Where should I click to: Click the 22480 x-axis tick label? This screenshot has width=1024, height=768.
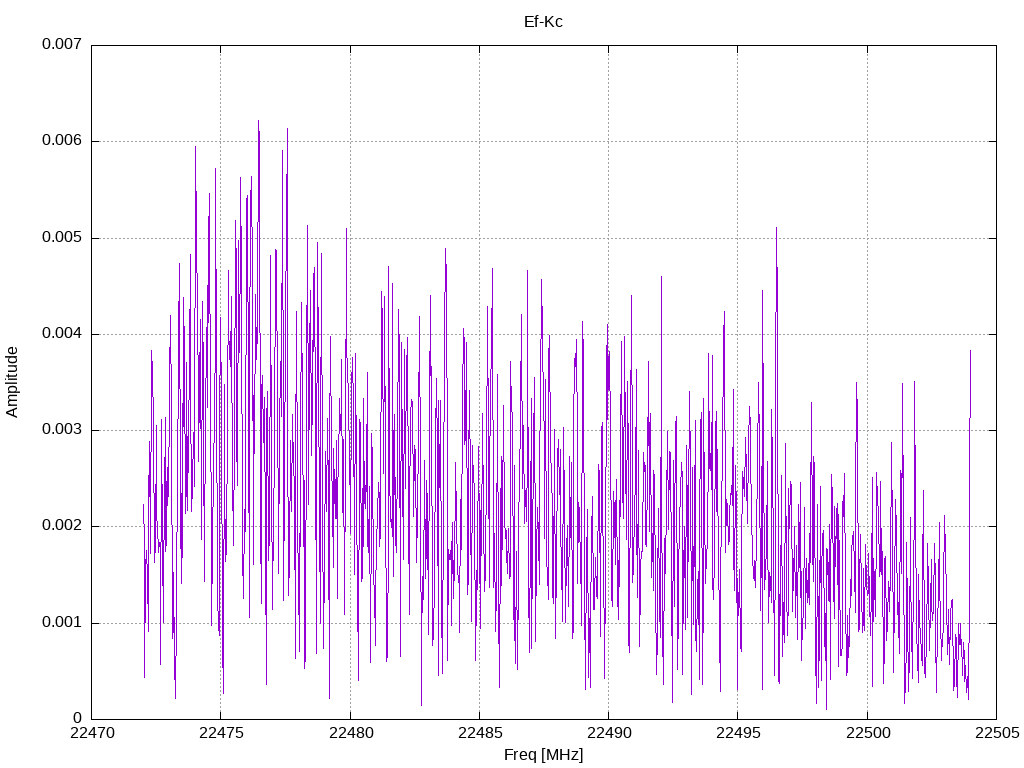pos(351,733)
